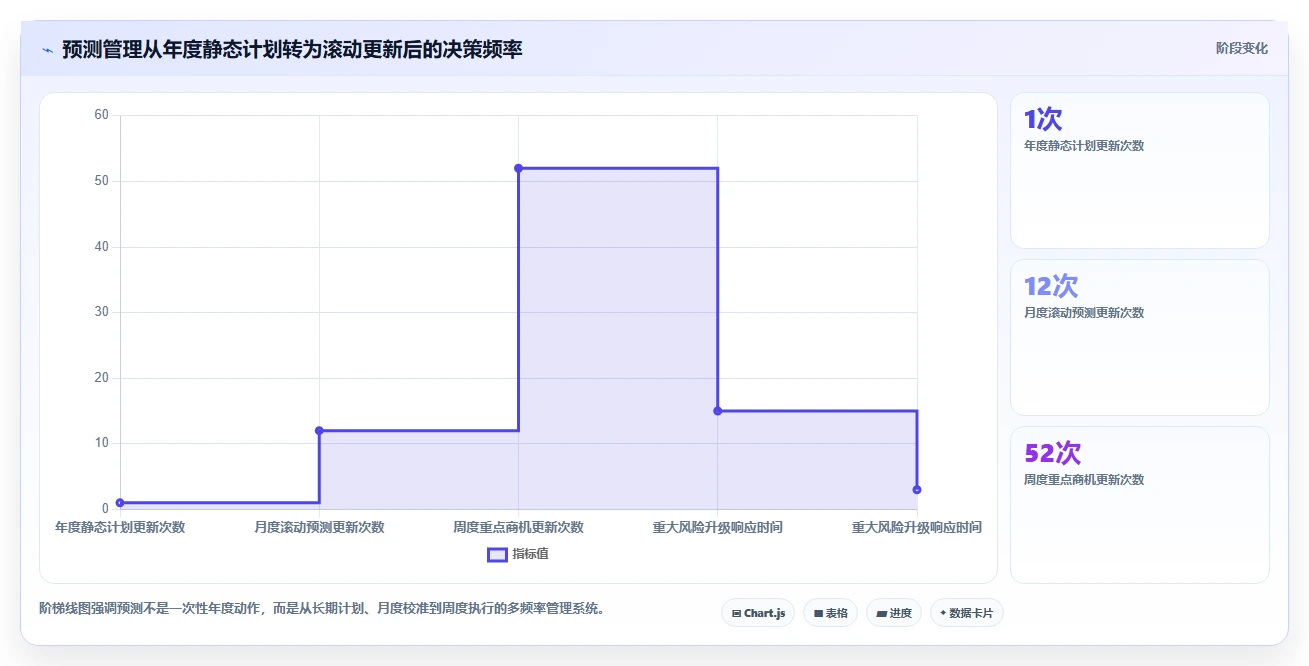Viewport: 1309px width, 666px height.
Task: Open the 52次 周度重点商机更新次数 card
Action: (1139, 505)
